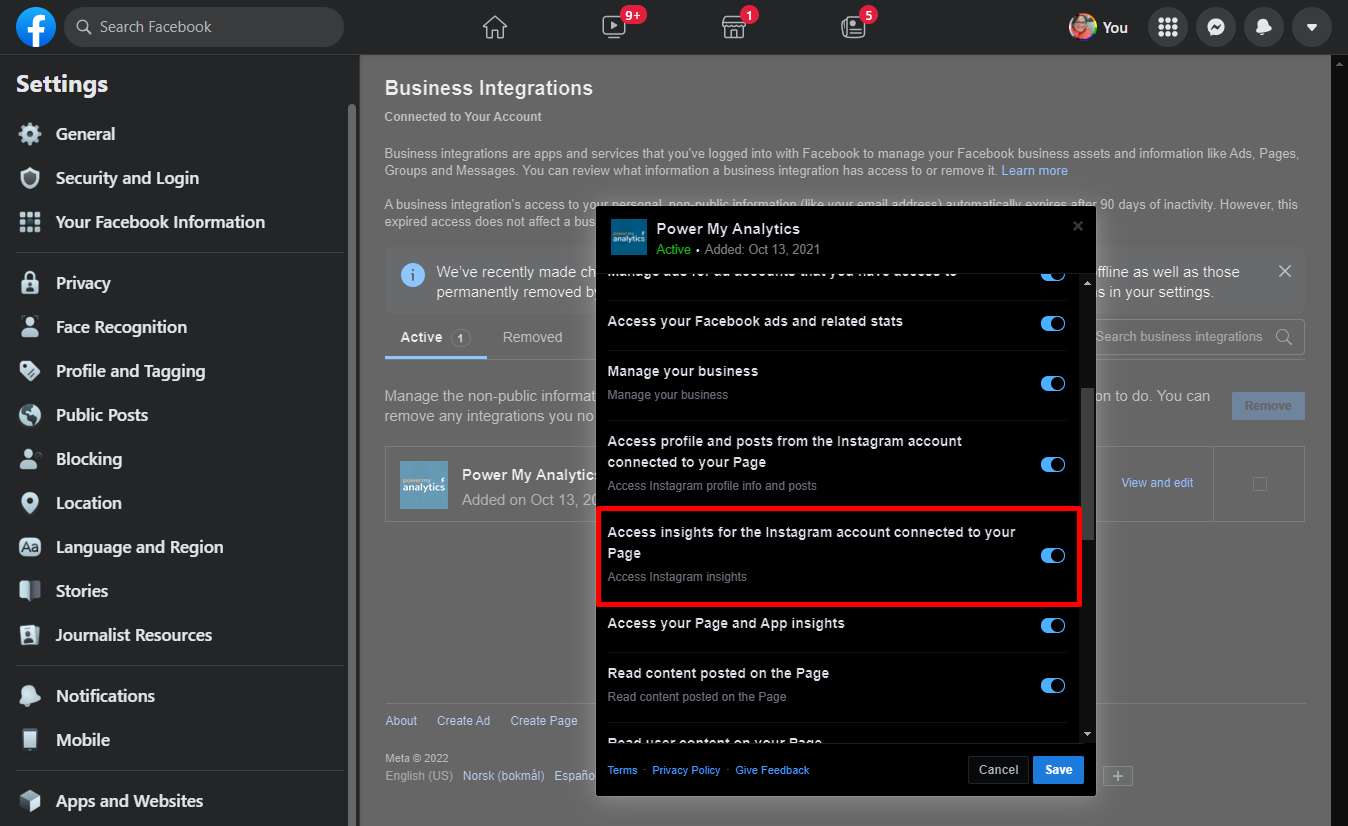Open Security and Login settings
The width and height of the screenshot is (1348, 826).
(x=127, y=178)
